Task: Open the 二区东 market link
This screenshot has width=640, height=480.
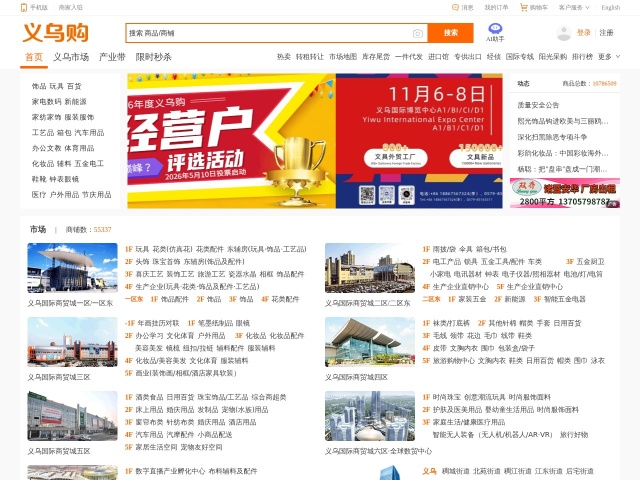Action: coord(431,299)
